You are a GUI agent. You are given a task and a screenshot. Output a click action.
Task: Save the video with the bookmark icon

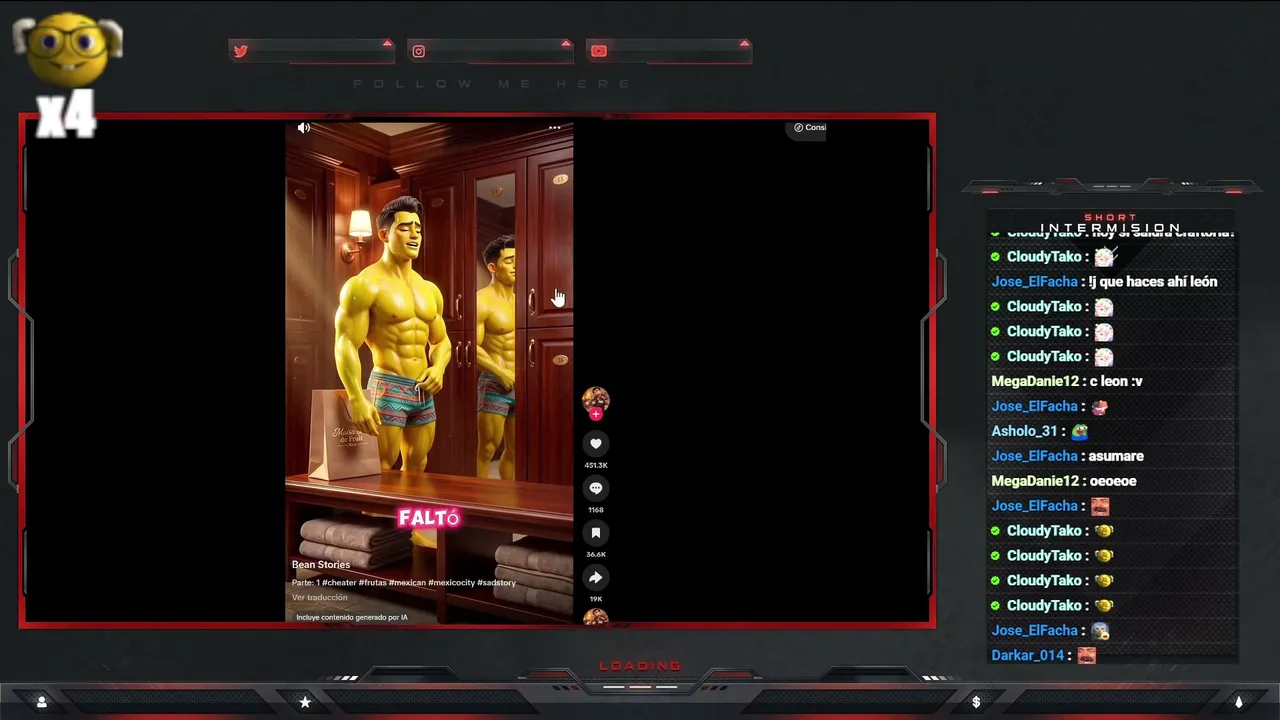[x=596, y=533]
